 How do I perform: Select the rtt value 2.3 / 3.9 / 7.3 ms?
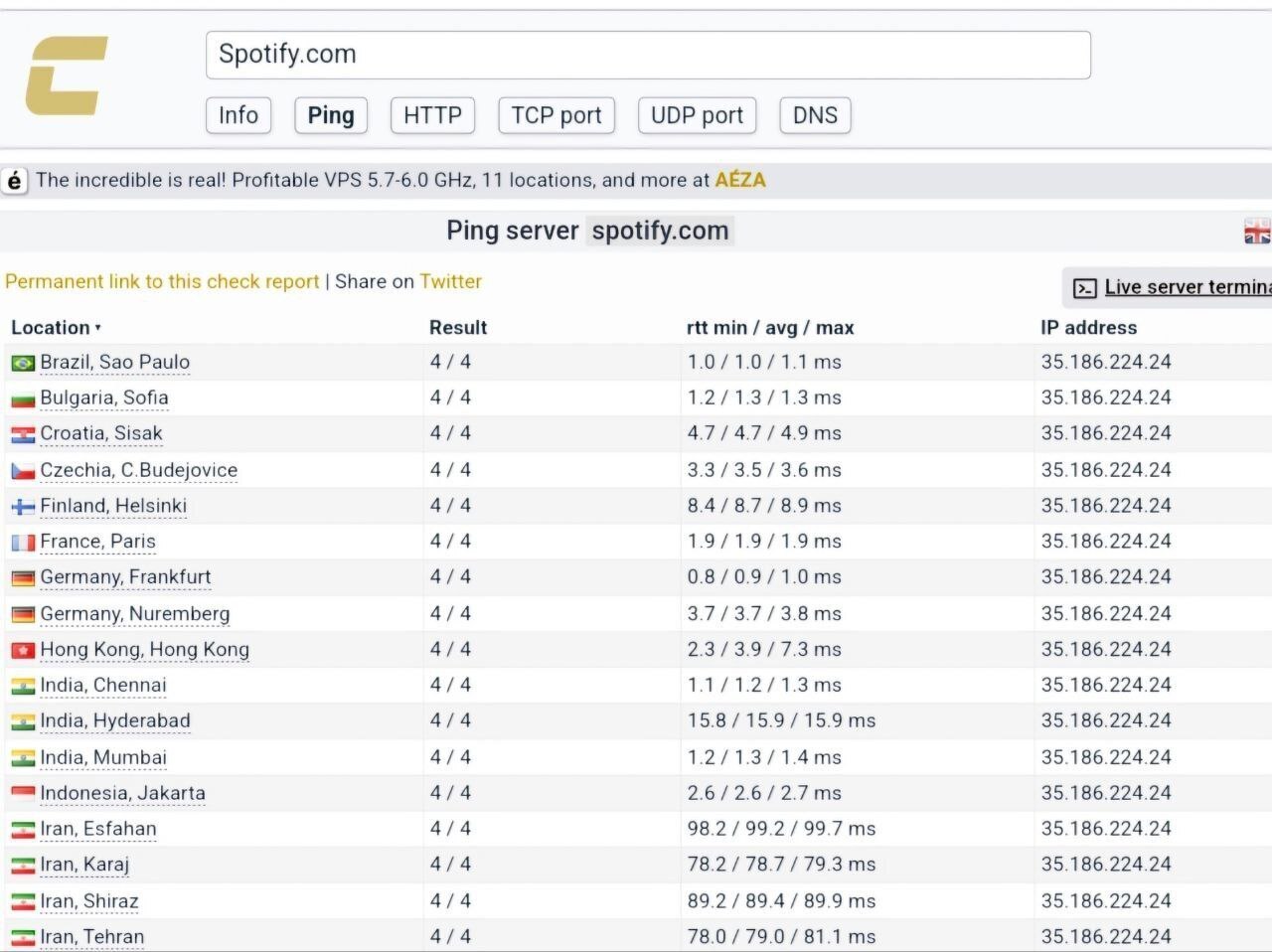764,650
